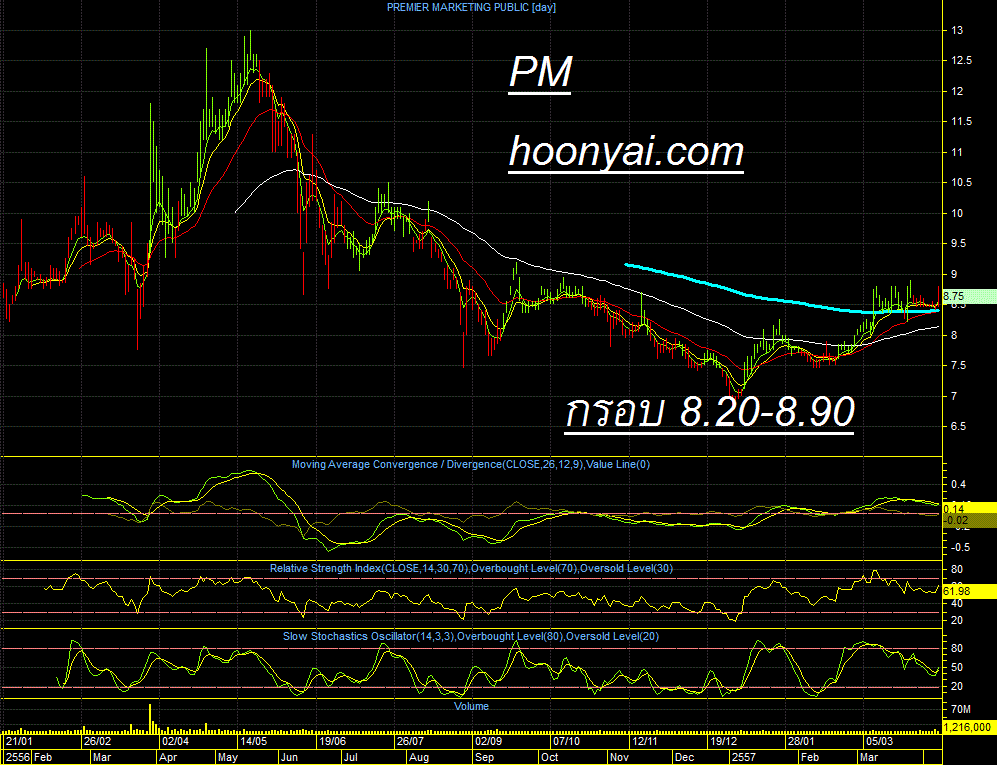
Task: Click the Feb label right after 2556
Action: tap(43, 757)
